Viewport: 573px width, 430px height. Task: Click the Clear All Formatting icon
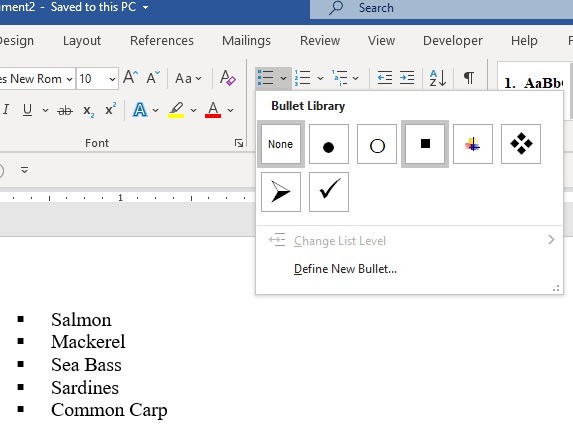tap(227, 78)
